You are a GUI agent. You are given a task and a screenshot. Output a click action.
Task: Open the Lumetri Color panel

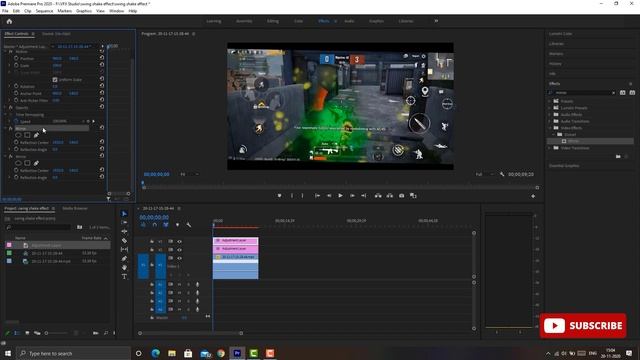tap(560, 34)
